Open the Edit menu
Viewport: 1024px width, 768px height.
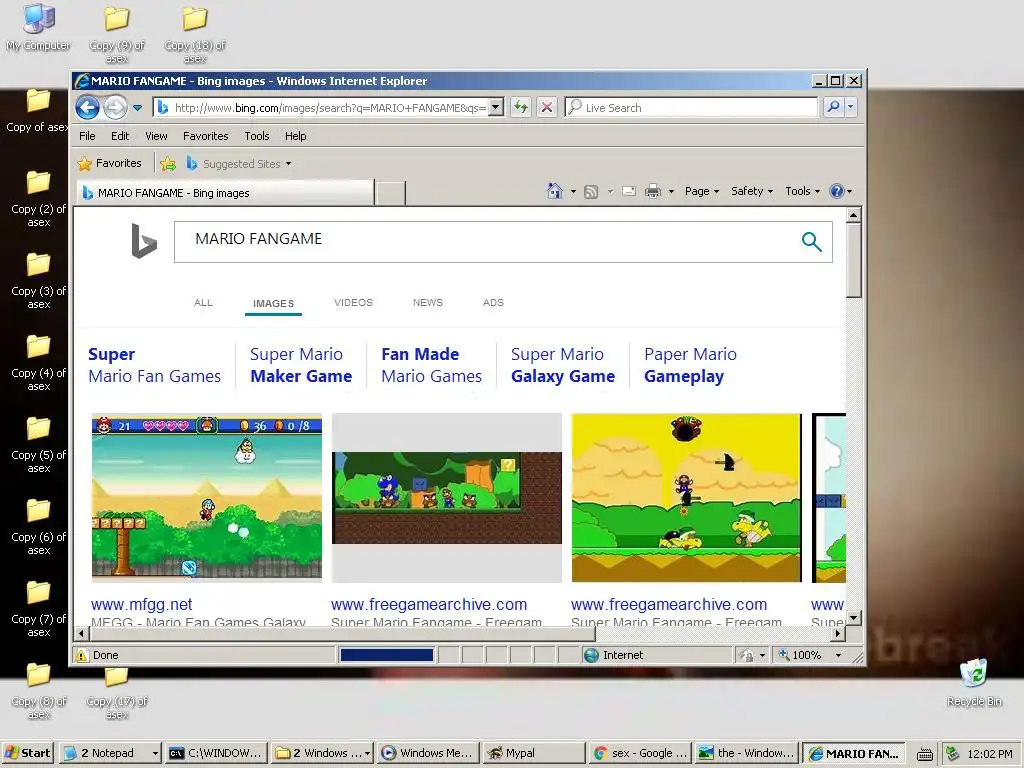tap(120, 136)
